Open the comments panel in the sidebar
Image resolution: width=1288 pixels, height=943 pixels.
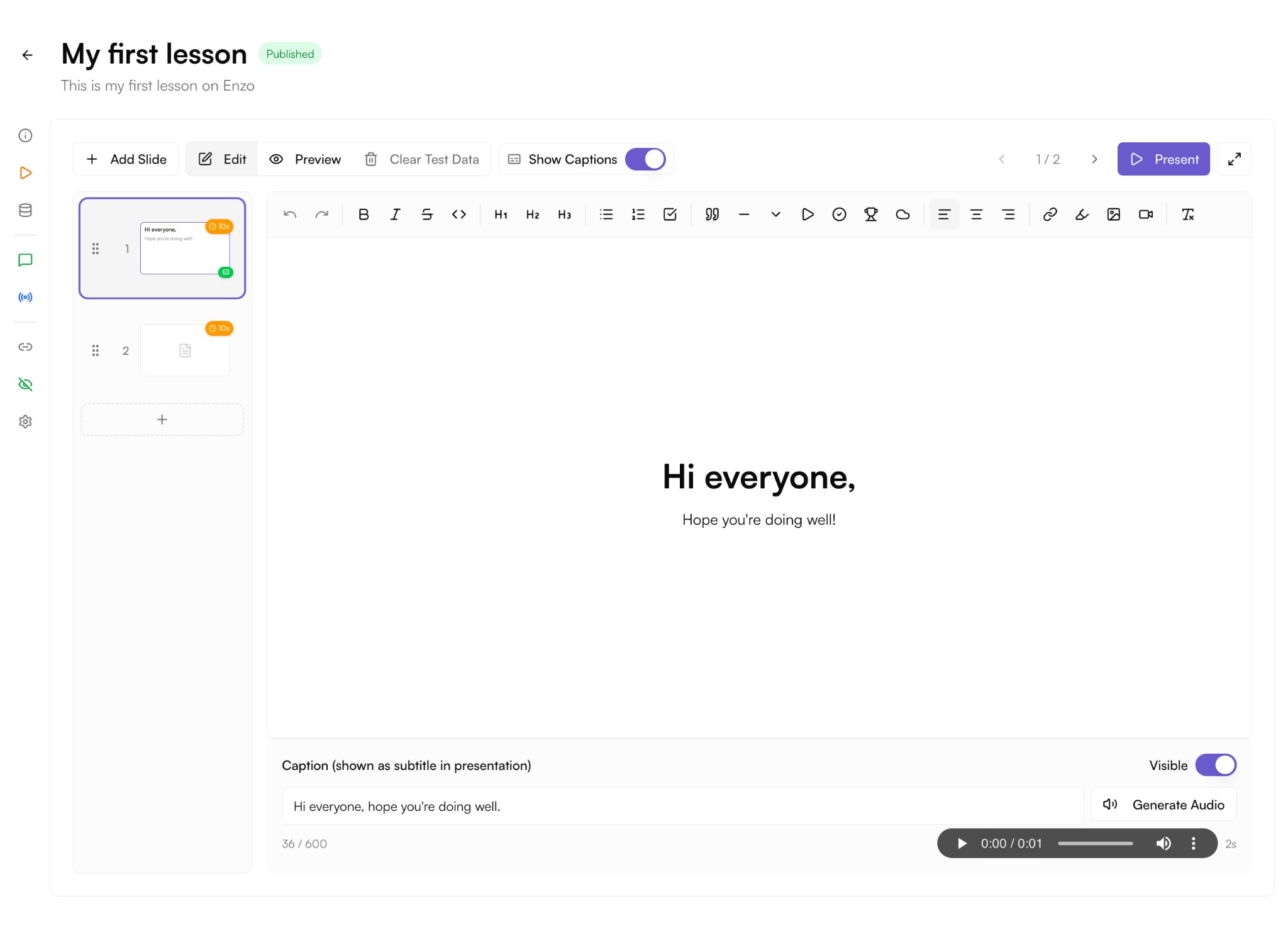(25, 260)
